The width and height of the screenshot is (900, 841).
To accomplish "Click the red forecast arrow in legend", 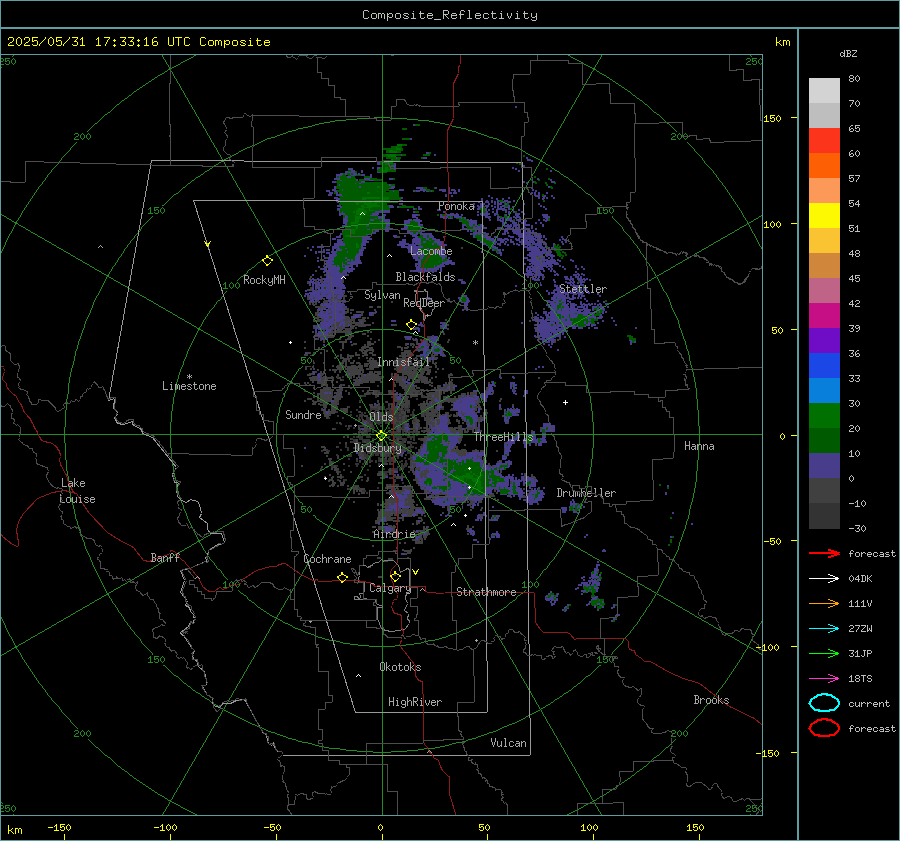I will pos(824,553).
